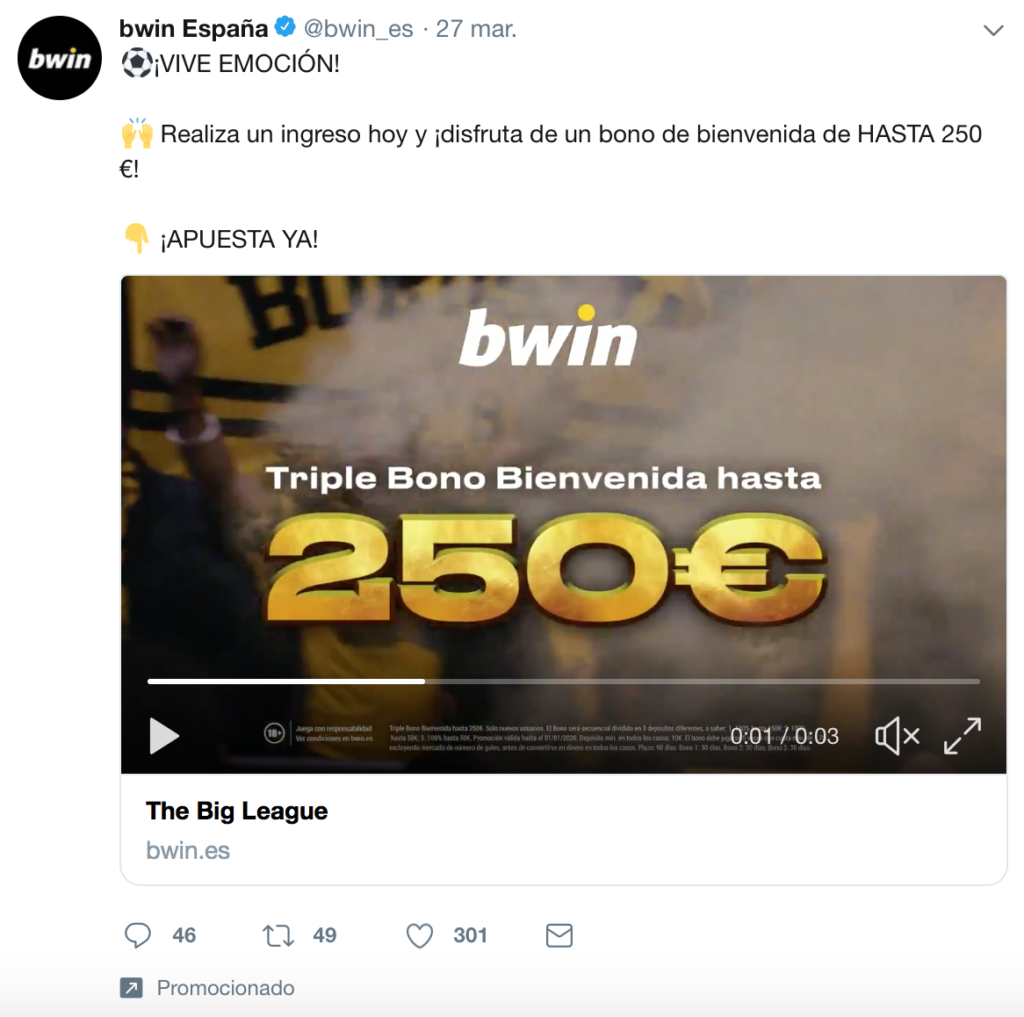Click the Promocionado label

(x=225, y=988)
